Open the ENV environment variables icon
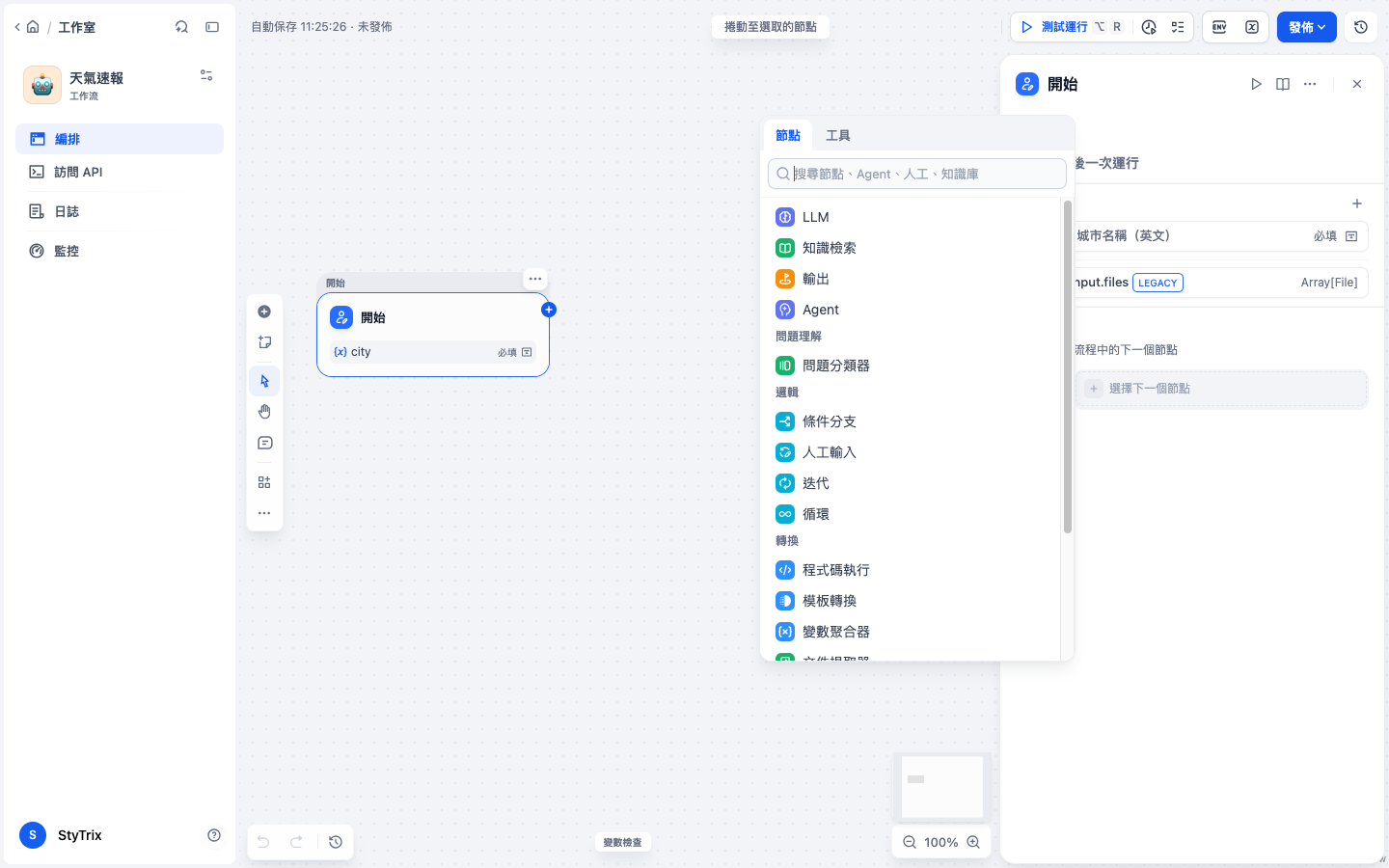Viewport: 1389px width, 868px height. 1219,27
